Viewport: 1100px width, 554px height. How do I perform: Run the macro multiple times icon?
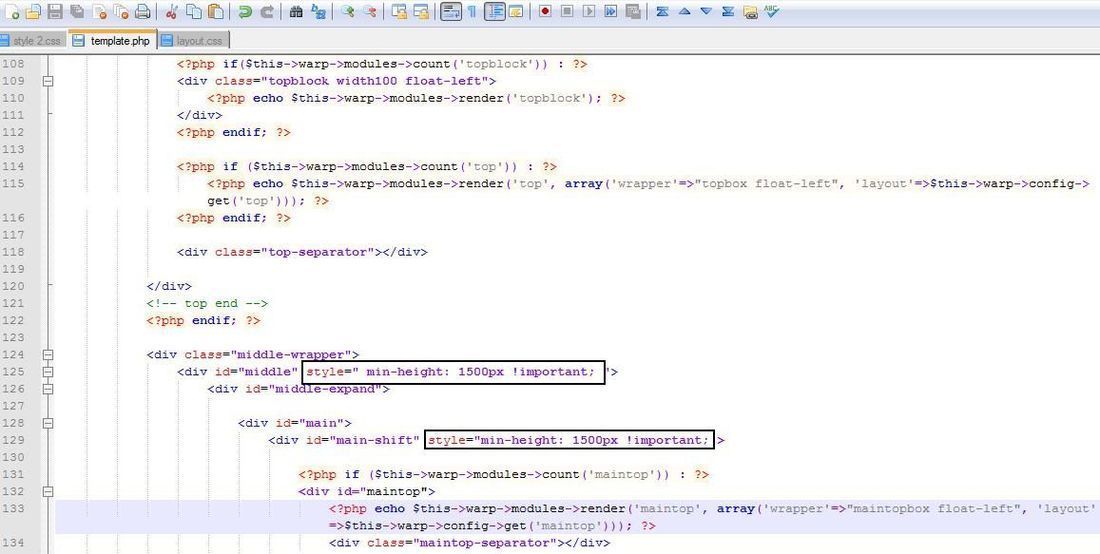pos(610,12)
